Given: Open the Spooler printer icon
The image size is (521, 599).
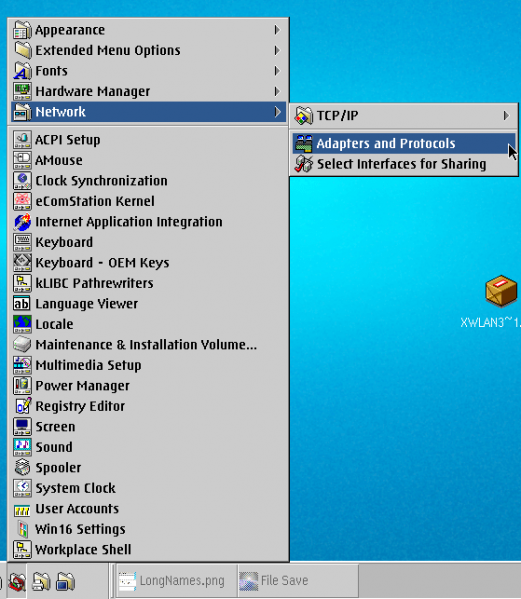Looking at the screenshot, I should click(22, 468).
